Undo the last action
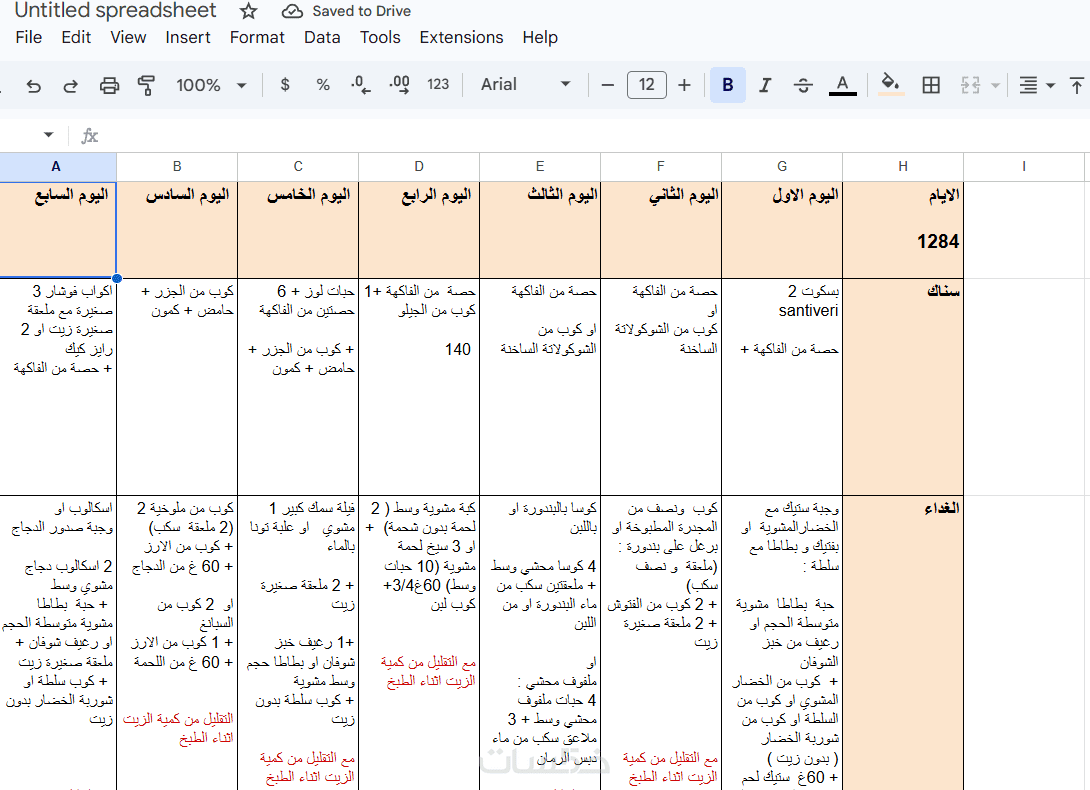 33,86
